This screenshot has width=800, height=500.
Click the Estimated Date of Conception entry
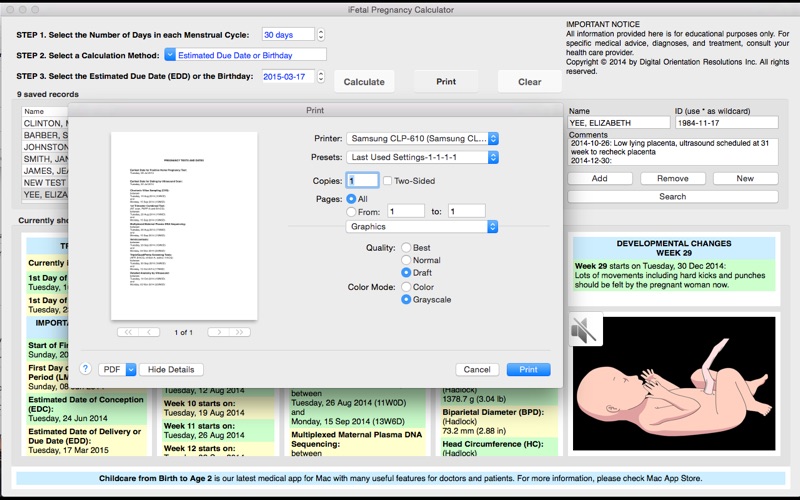coord(87,409)
